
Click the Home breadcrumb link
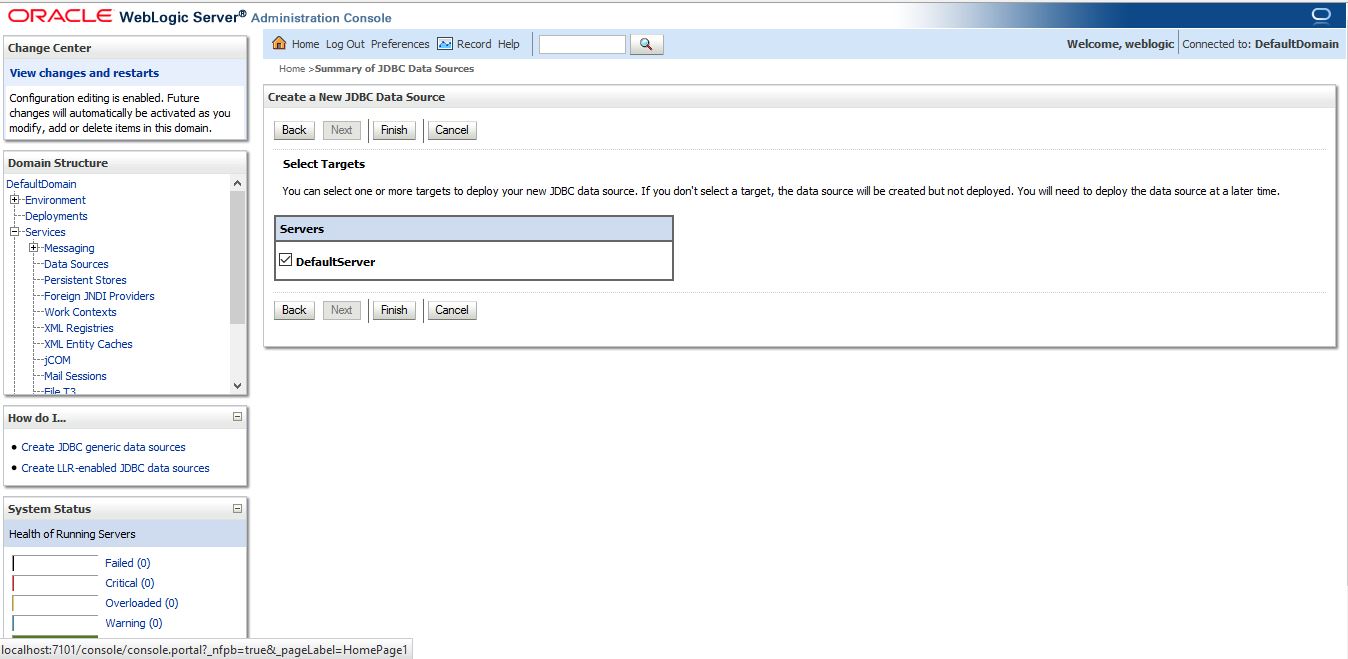click(292, 69)
